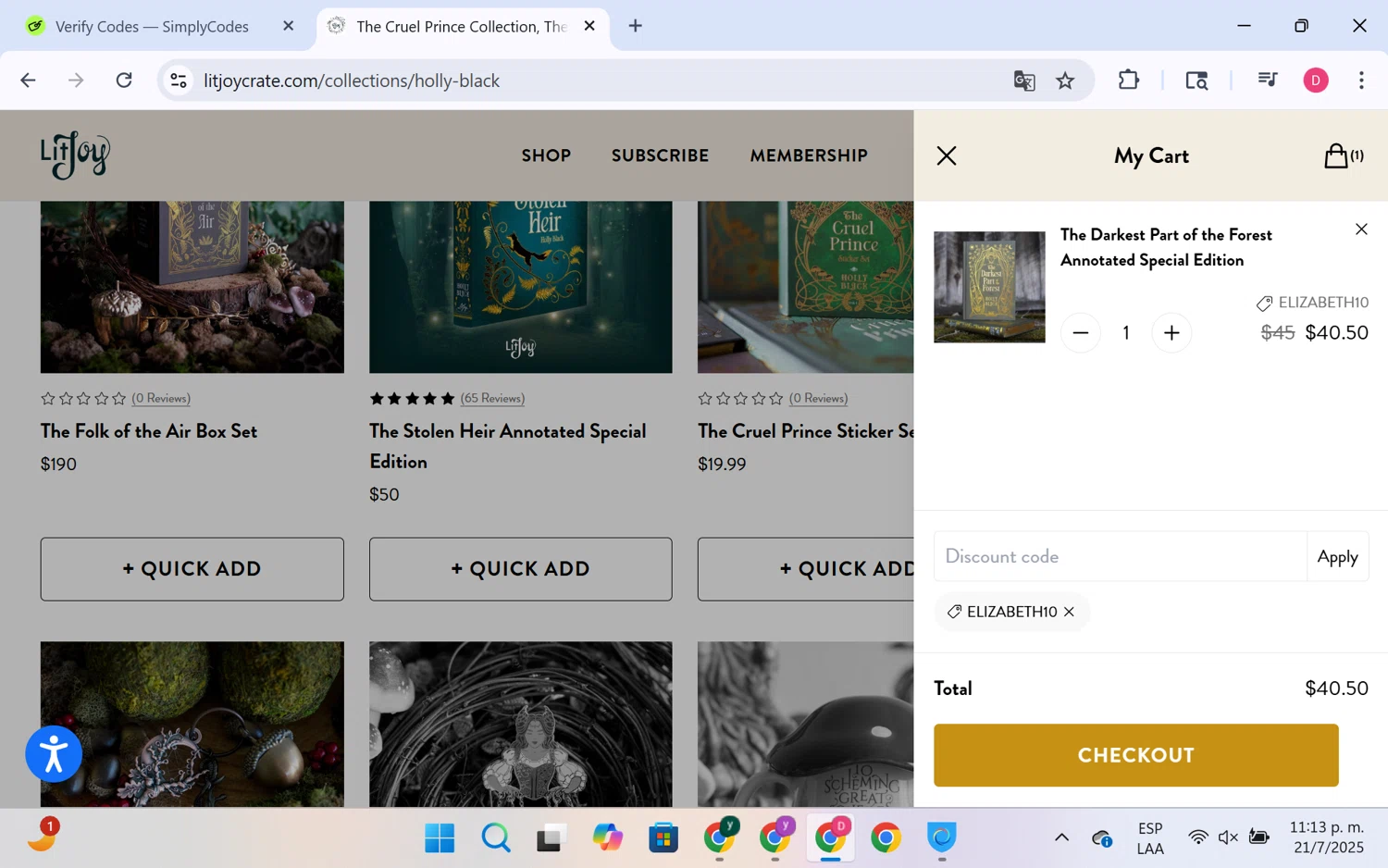Open the accessibility widget icon
The height and width of the screenshot is (868, 1388).
click(54, 754)
